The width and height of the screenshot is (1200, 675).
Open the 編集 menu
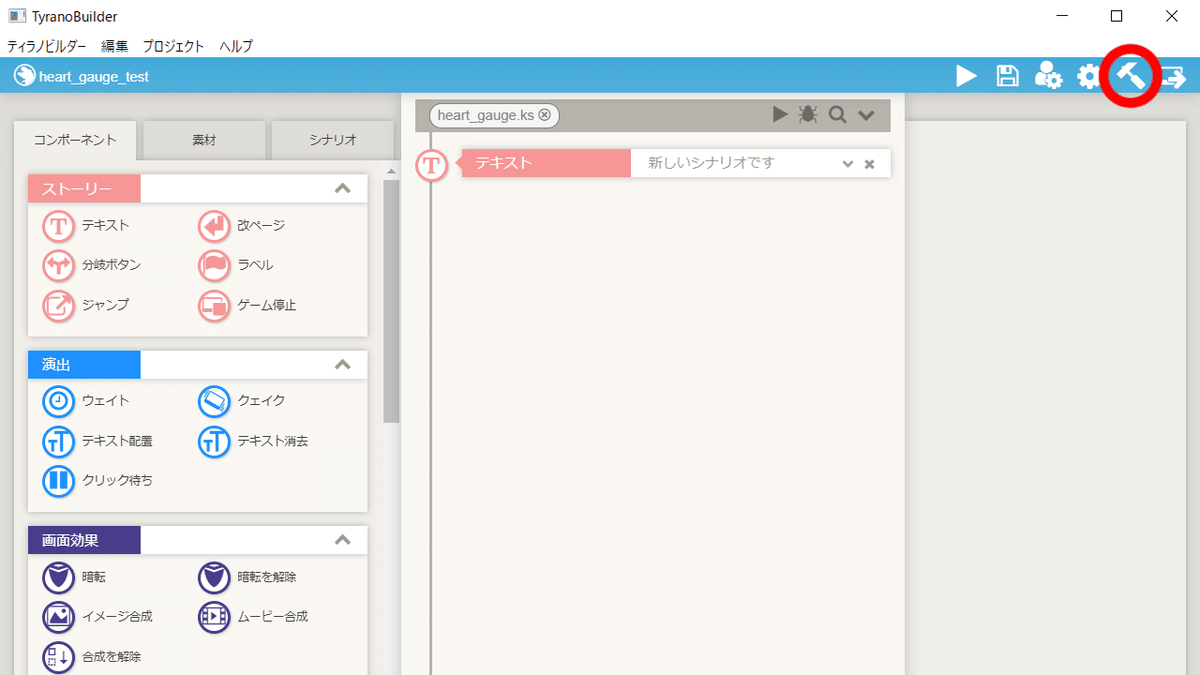115,46
